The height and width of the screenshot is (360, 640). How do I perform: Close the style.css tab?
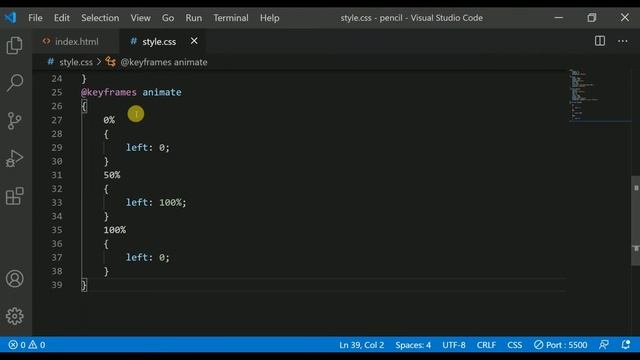(x=194, y=41)
